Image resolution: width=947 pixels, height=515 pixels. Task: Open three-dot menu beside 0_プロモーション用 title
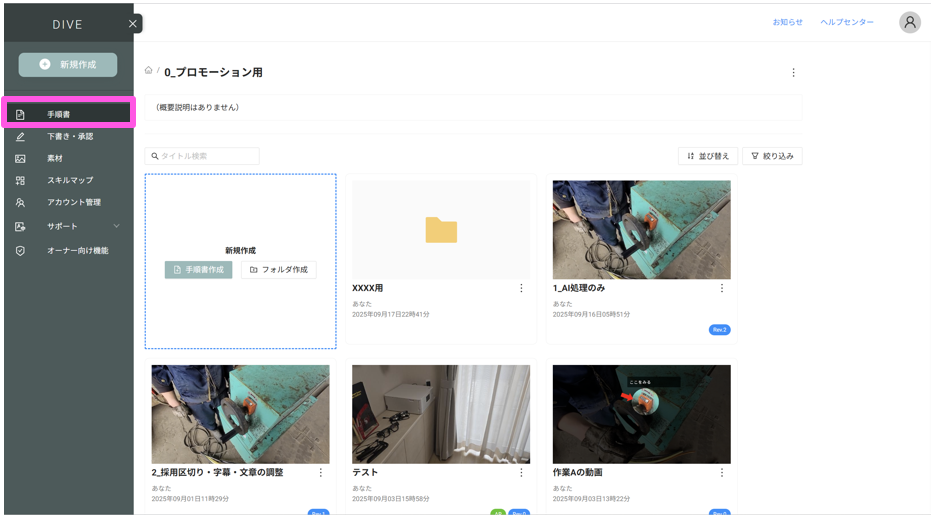pos(793,73)
